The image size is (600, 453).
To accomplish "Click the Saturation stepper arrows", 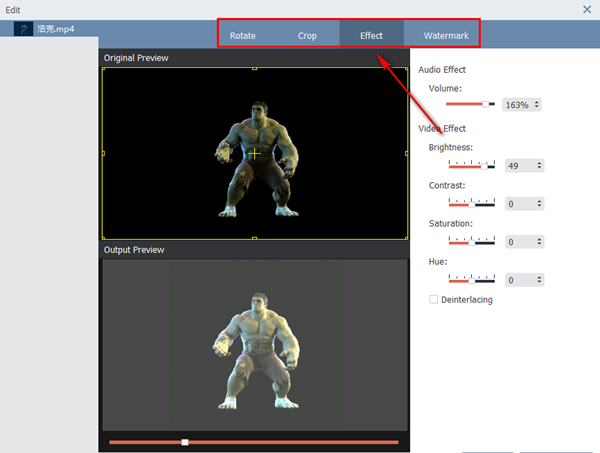I will pos(539,241).
